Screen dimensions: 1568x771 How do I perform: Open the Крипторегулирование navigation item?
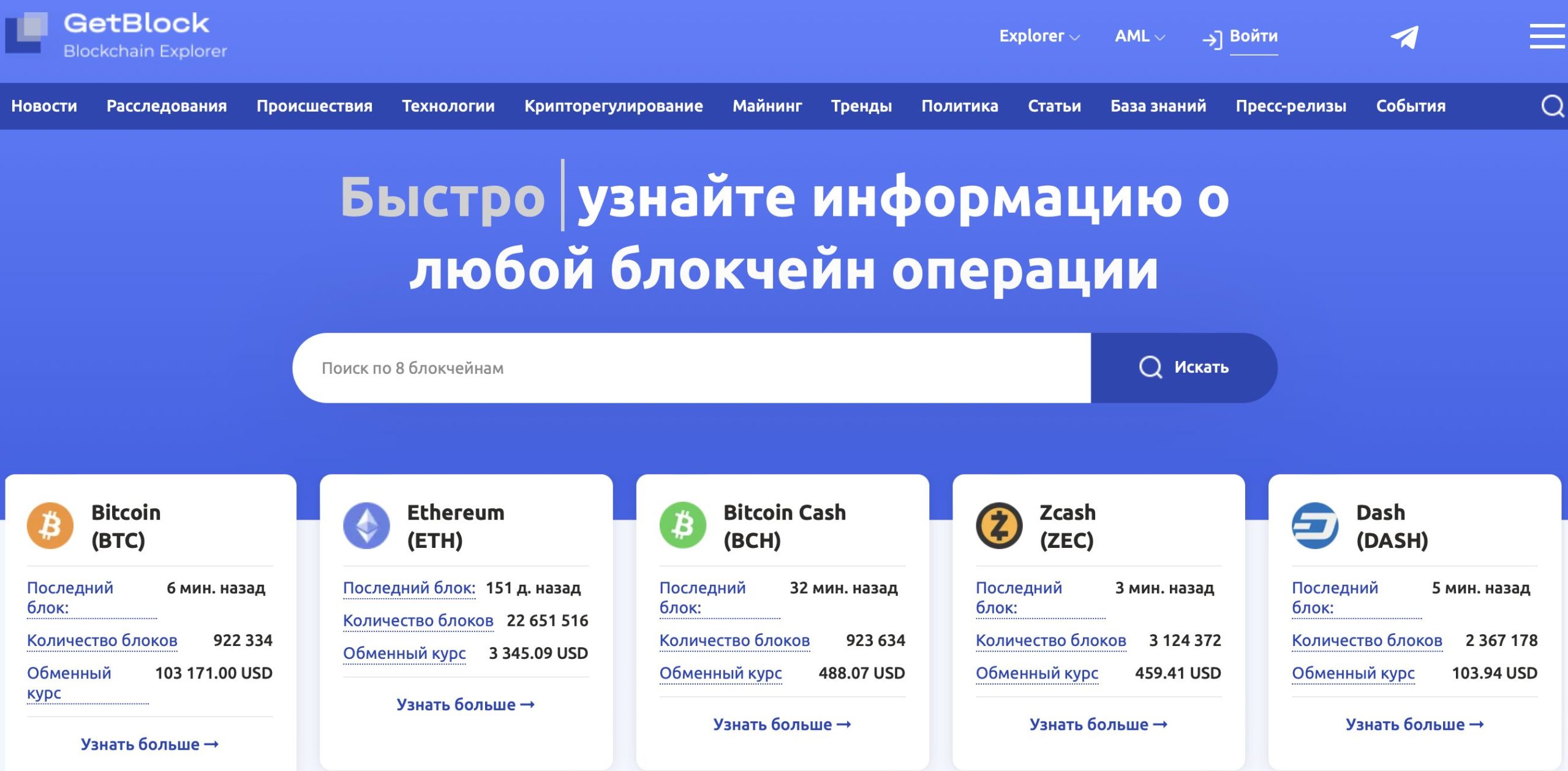click(613, 106)
